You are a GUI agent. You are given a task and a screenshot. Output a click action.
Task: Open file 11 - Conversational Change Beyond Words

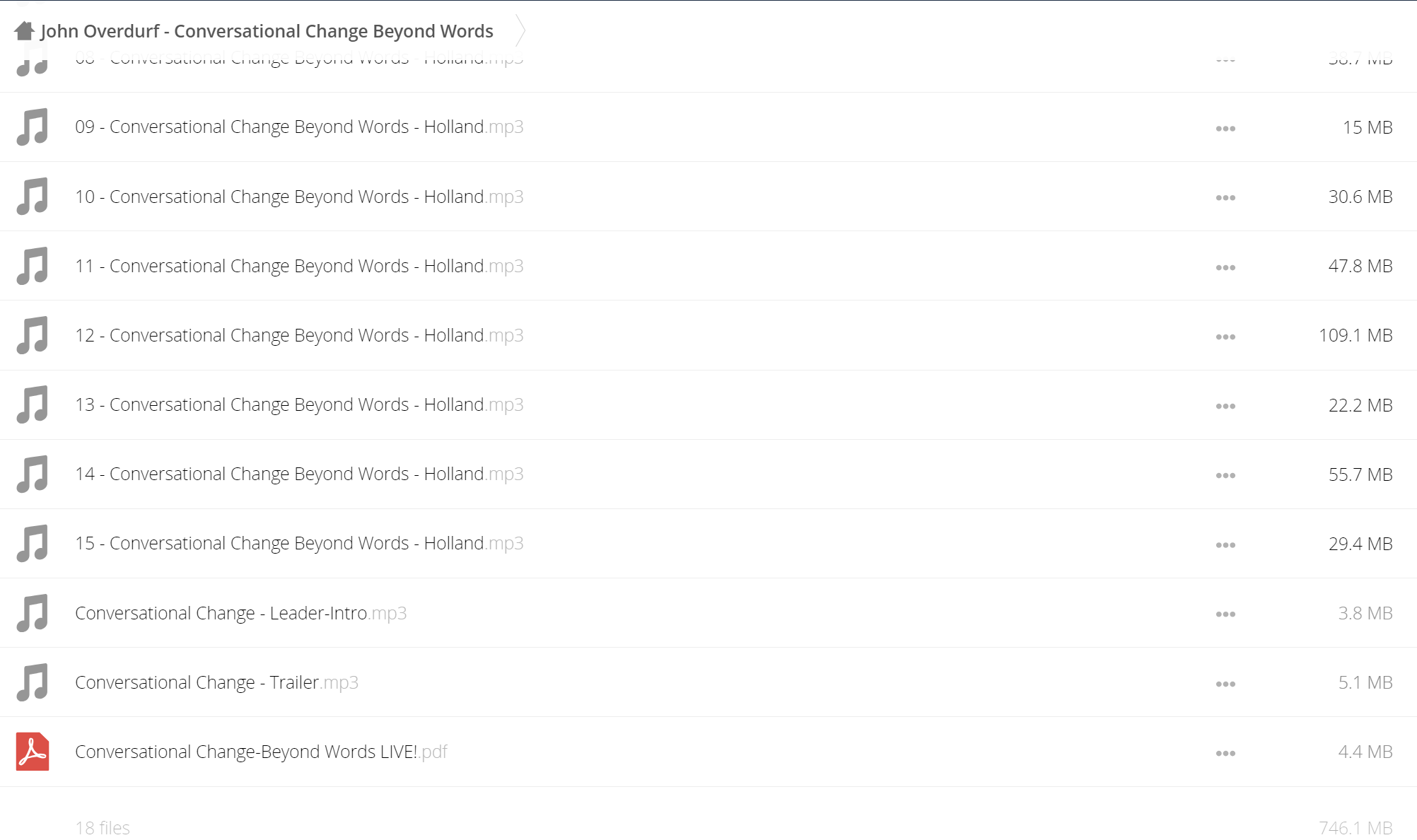tap(299, 265)
